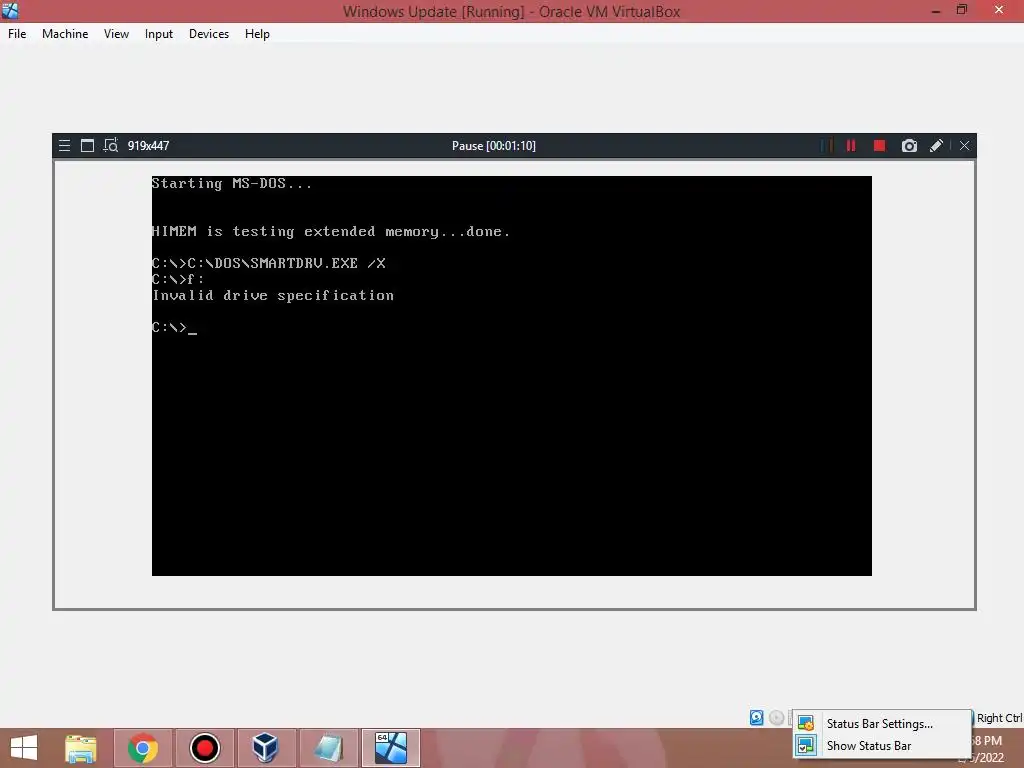Open the Input menu
Screen dimensions: 1024x768
[x=159, y=34]
